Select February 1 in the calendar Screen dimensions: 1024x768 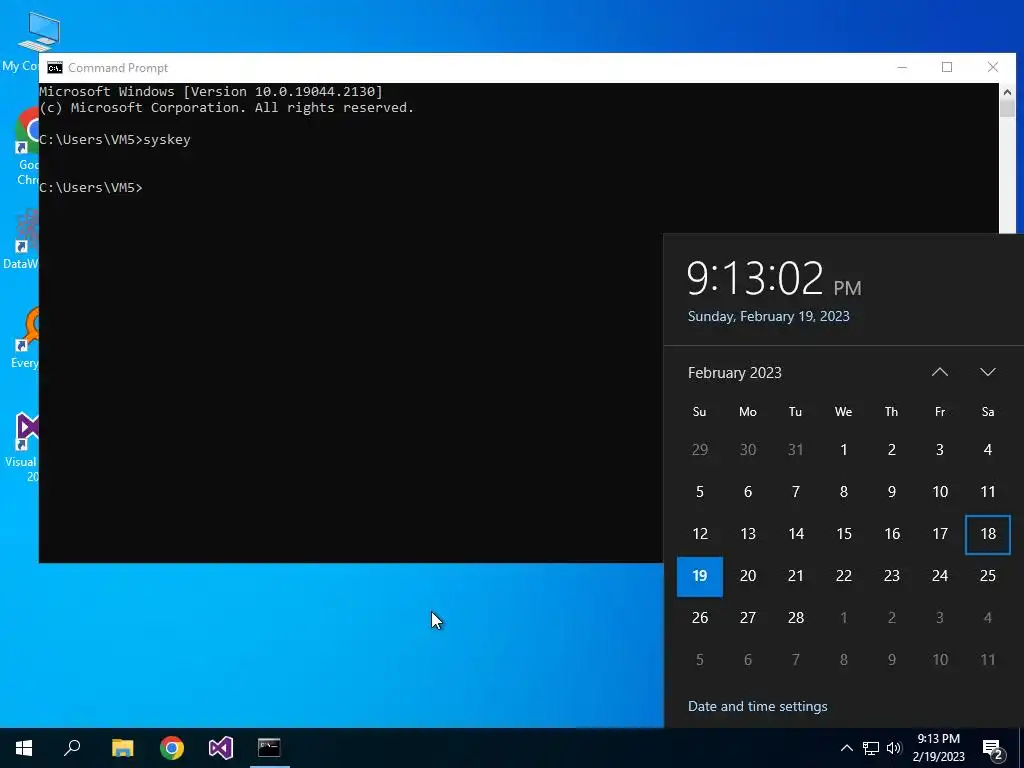click(844, 450)
